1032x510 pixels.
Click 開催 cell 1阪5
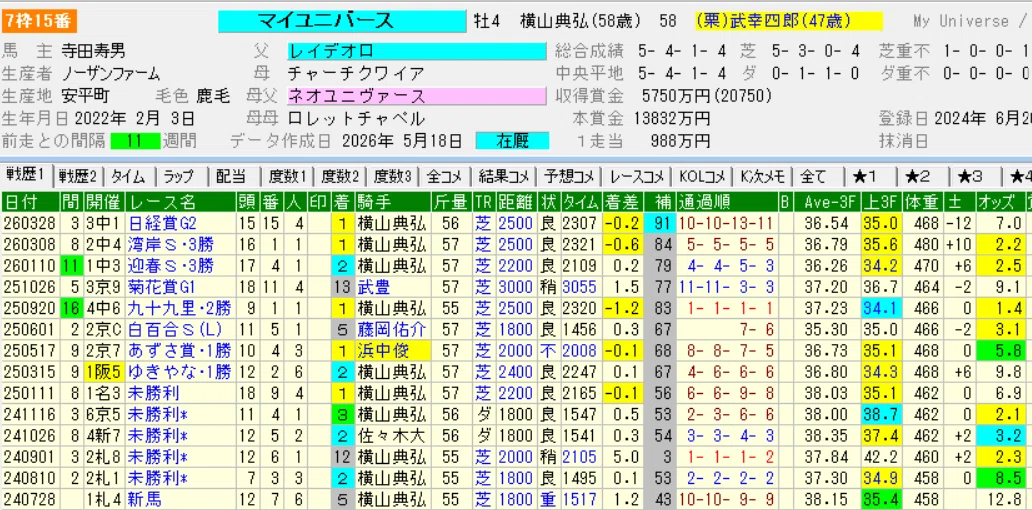[104, 372]
